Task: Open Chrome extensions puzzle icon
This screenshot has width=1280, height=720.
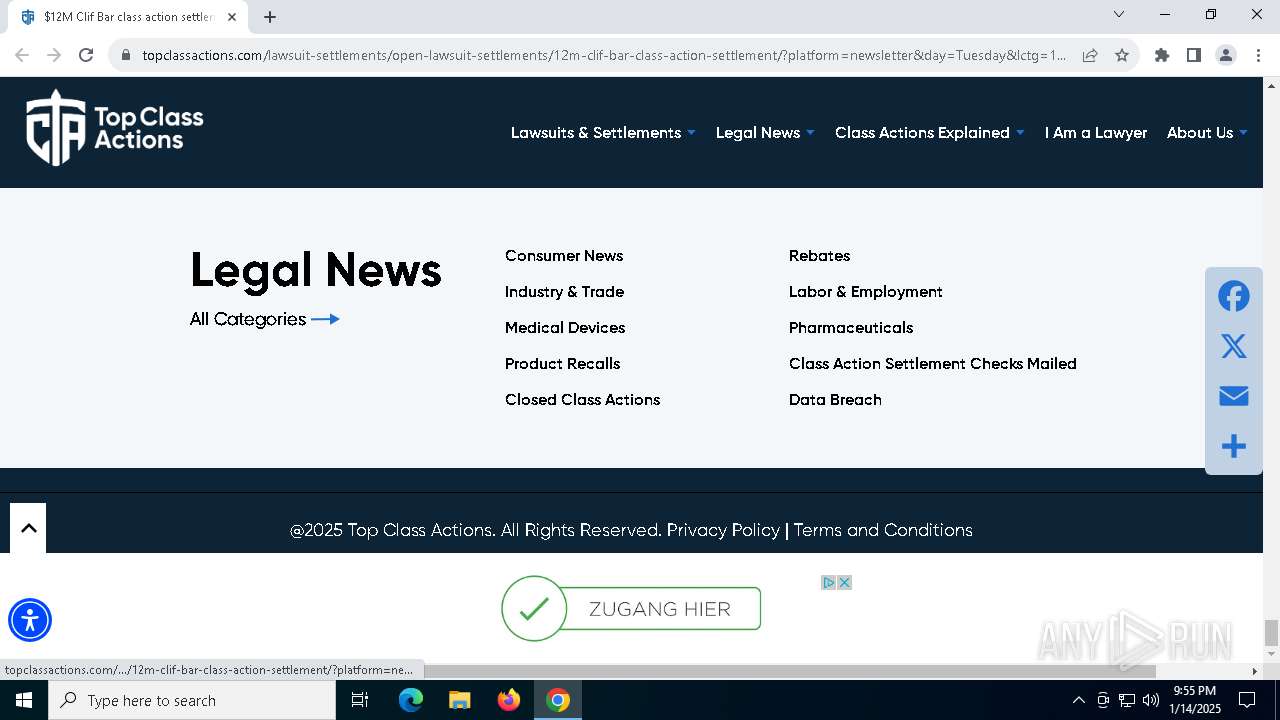Action: coord(1162,55)
